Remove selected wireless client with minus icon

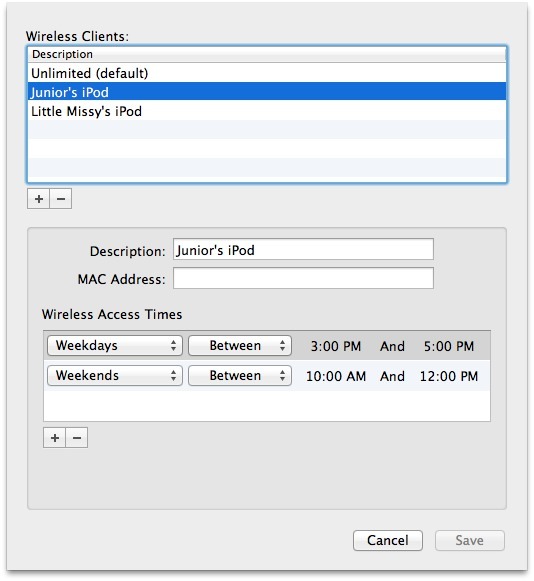click(x=61, y=199)
